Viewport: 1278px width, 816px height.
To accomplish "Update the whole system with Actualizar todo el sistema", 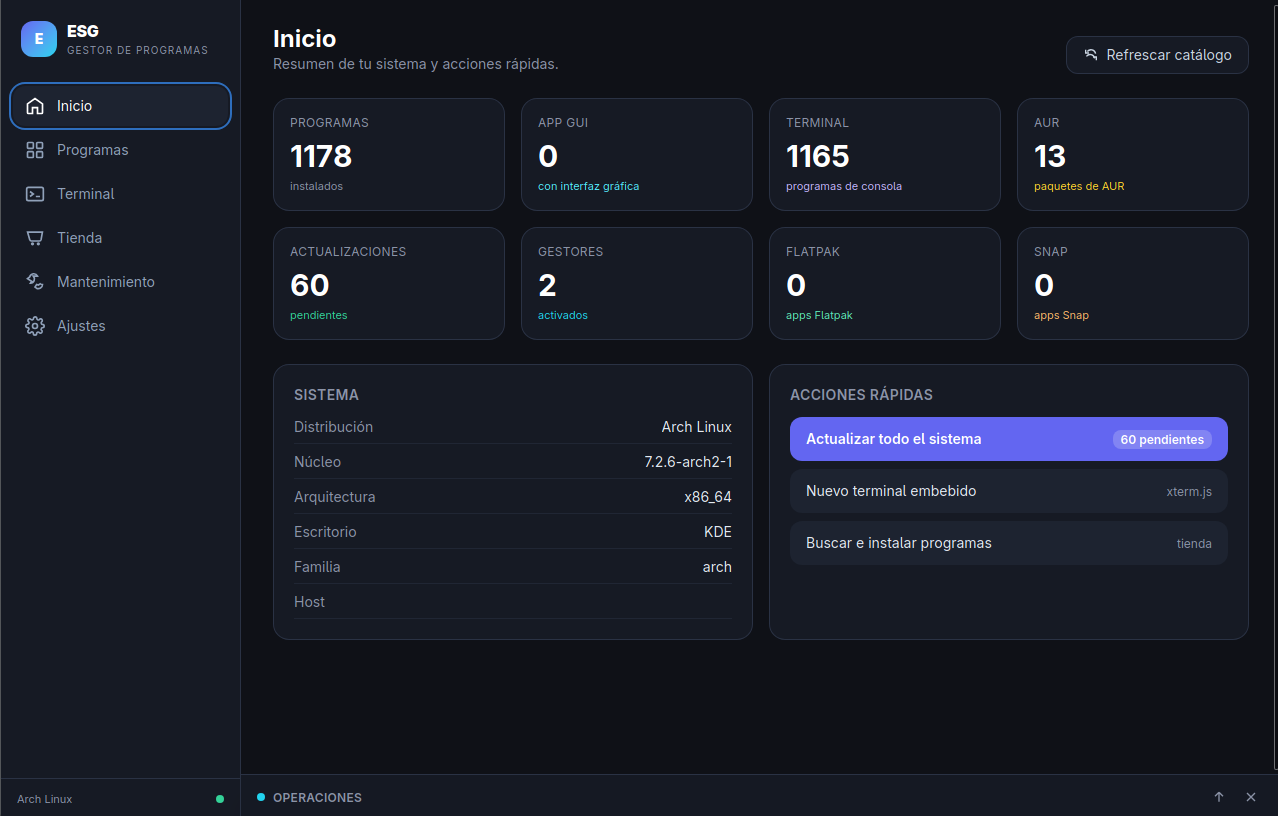I will 1009,439.
